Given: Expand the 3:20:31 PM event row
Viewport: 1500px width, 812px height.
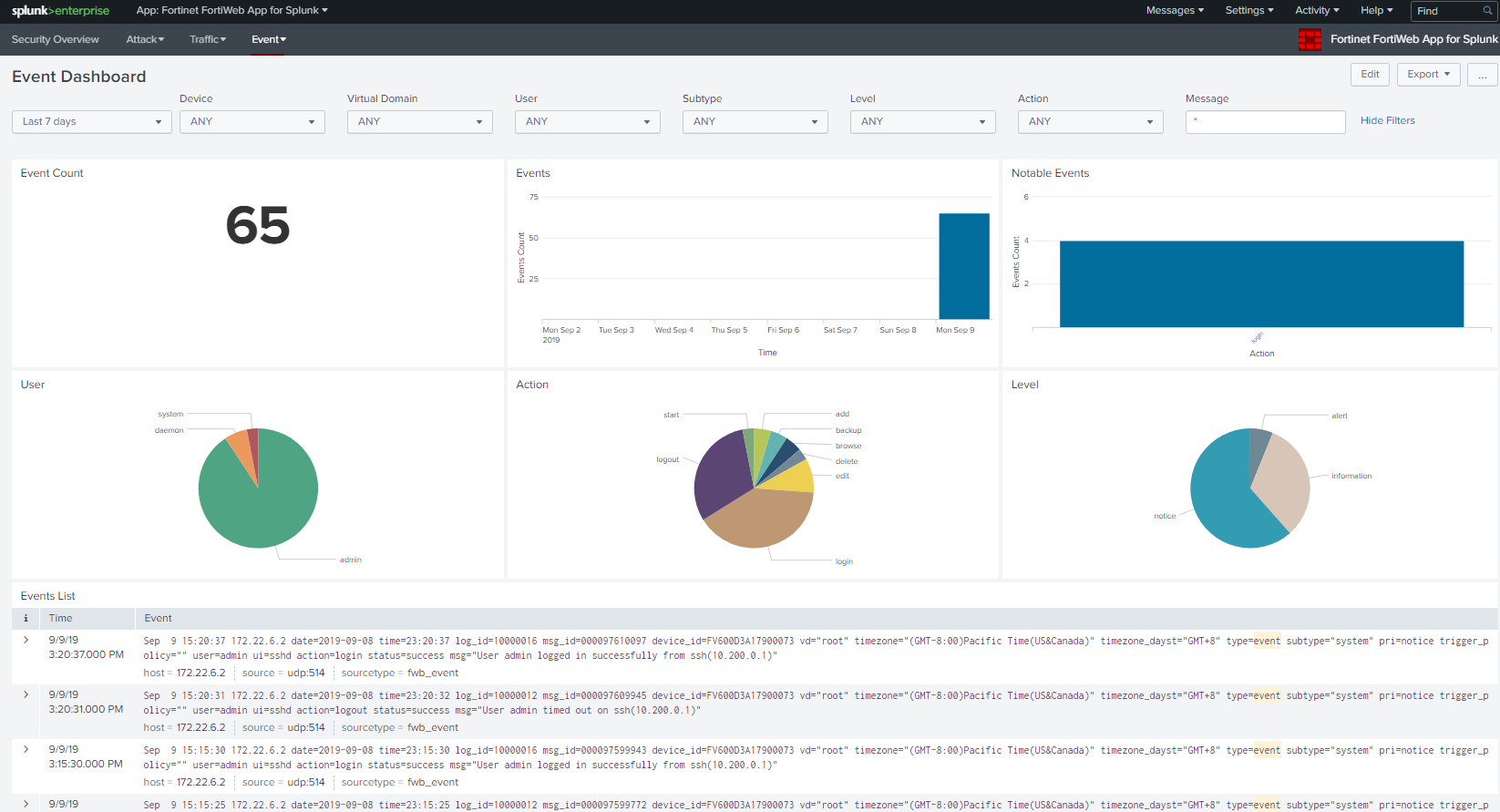Looking at the screenshot, I should pyautogui.click(x=26, y=694).
